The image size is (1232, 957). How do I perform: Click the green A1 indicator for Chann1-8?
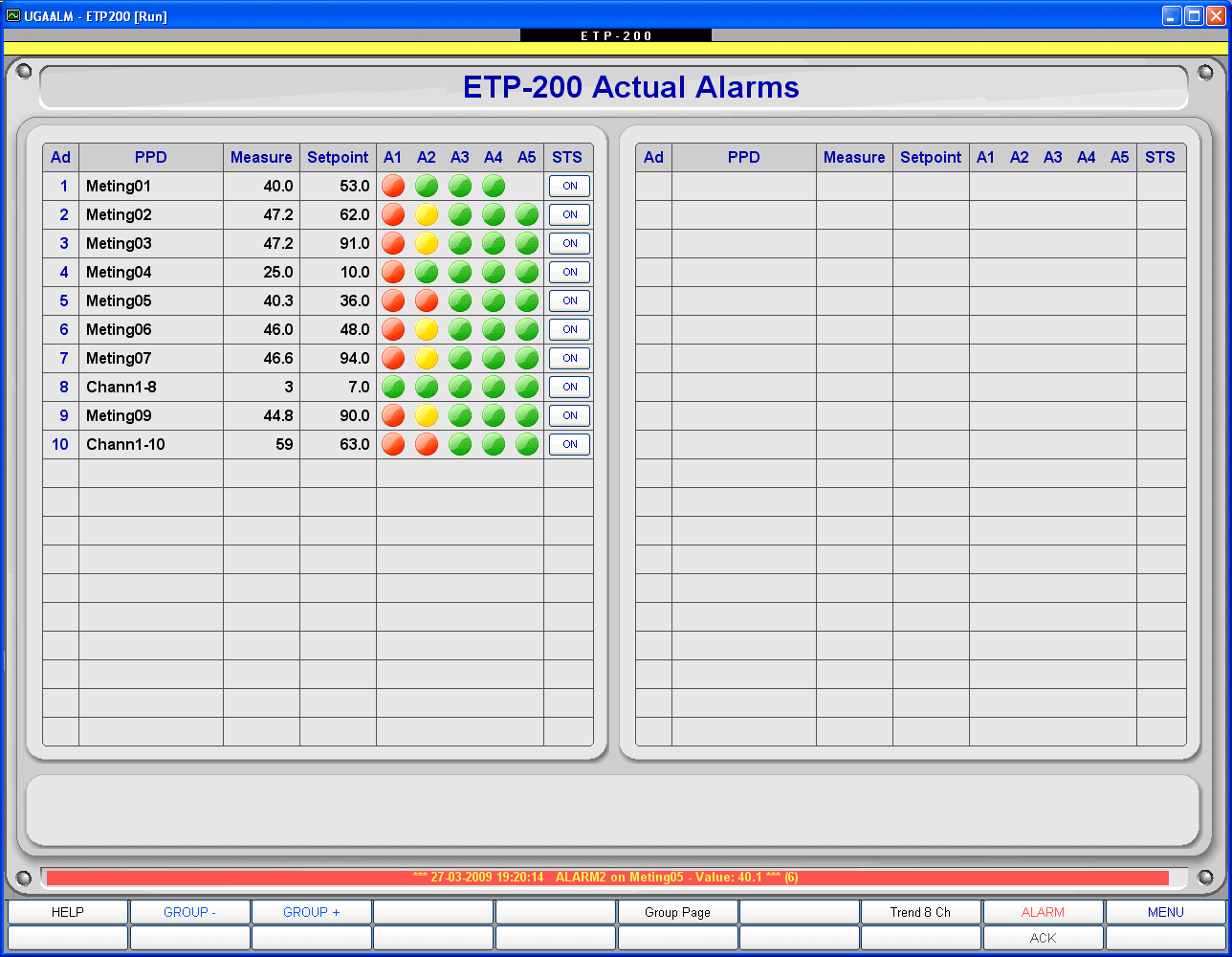393,387
